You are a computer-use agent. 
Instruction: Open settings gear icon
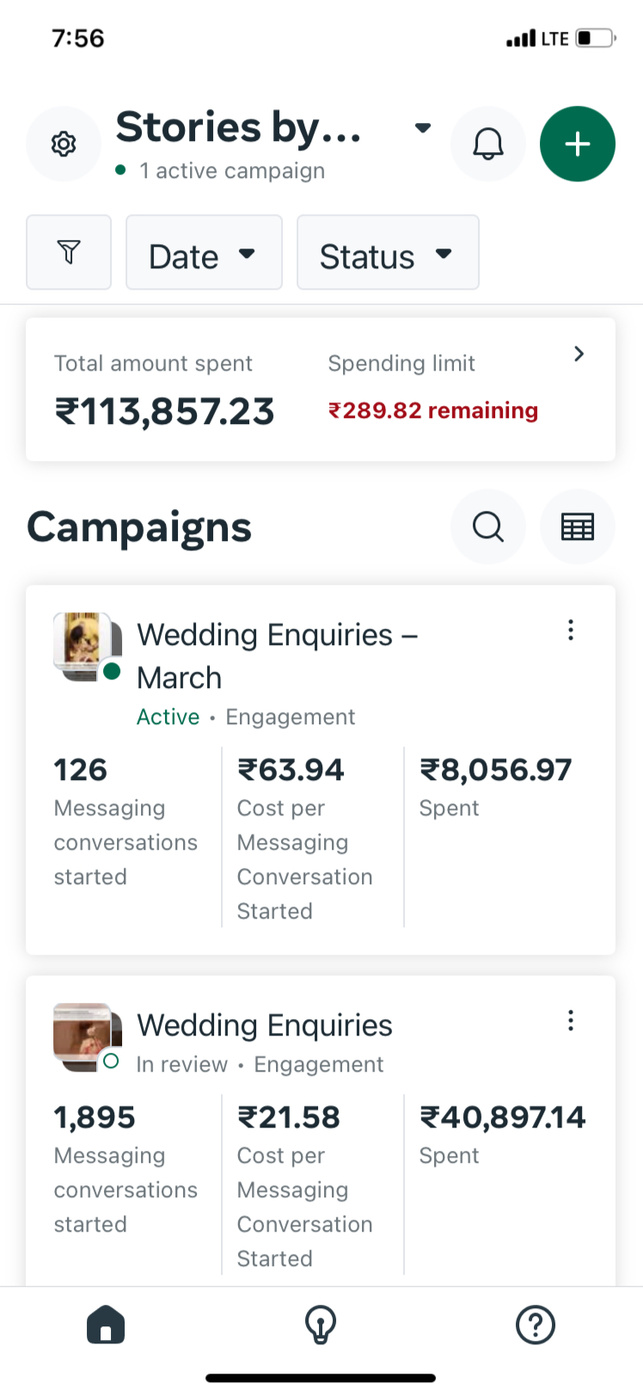point(64,144)
